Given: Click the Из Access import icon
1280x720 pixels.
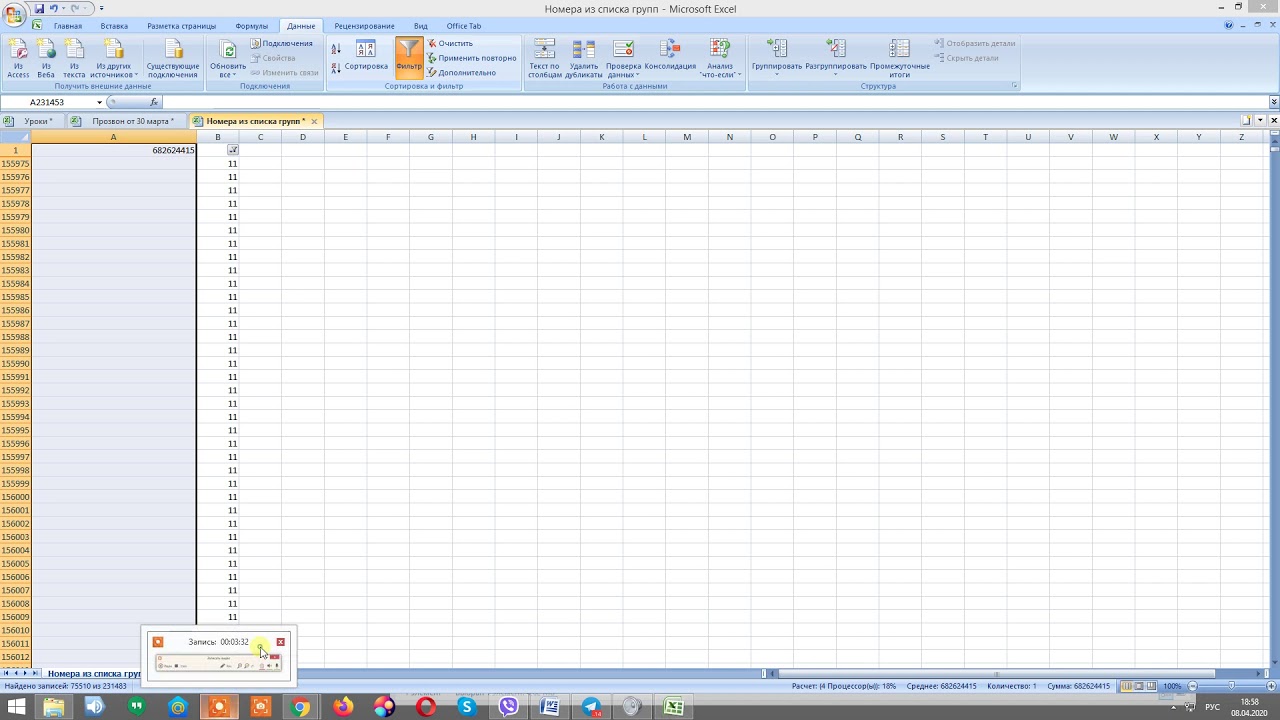Looking at the screenshot, I should (x=18, y=58).
